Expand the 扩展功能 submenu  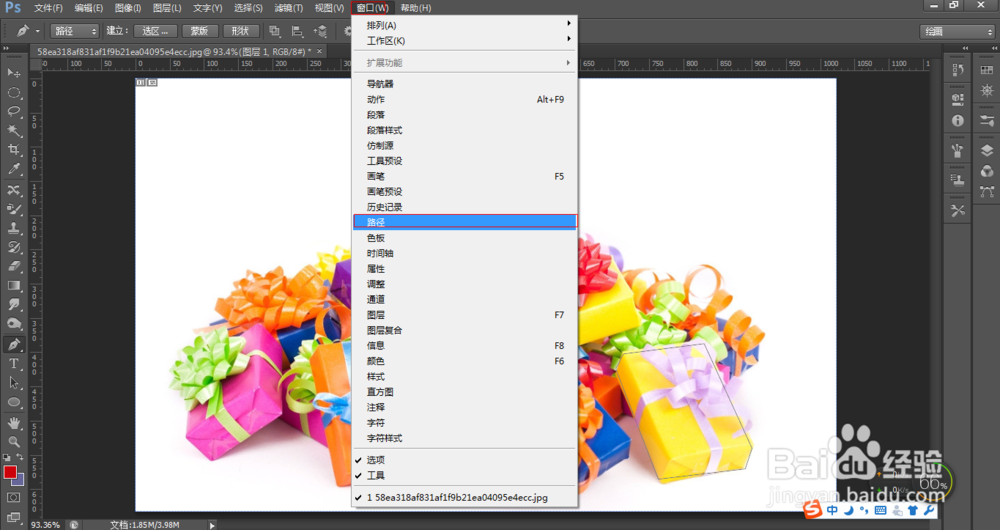(x=464, y=63)
